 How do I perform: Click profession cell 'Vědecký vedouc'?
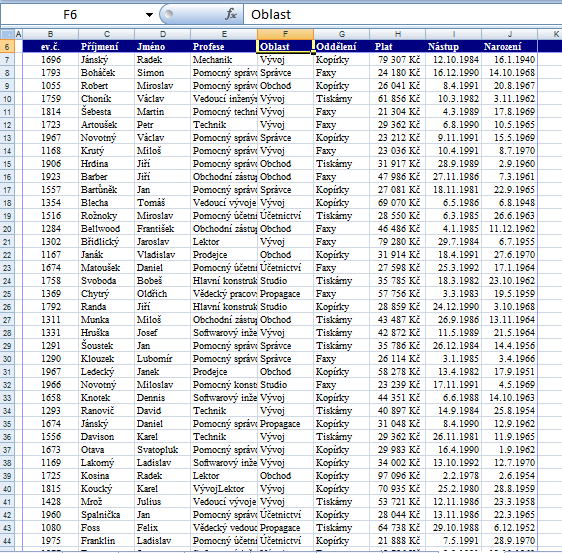[x=224, y=528]
